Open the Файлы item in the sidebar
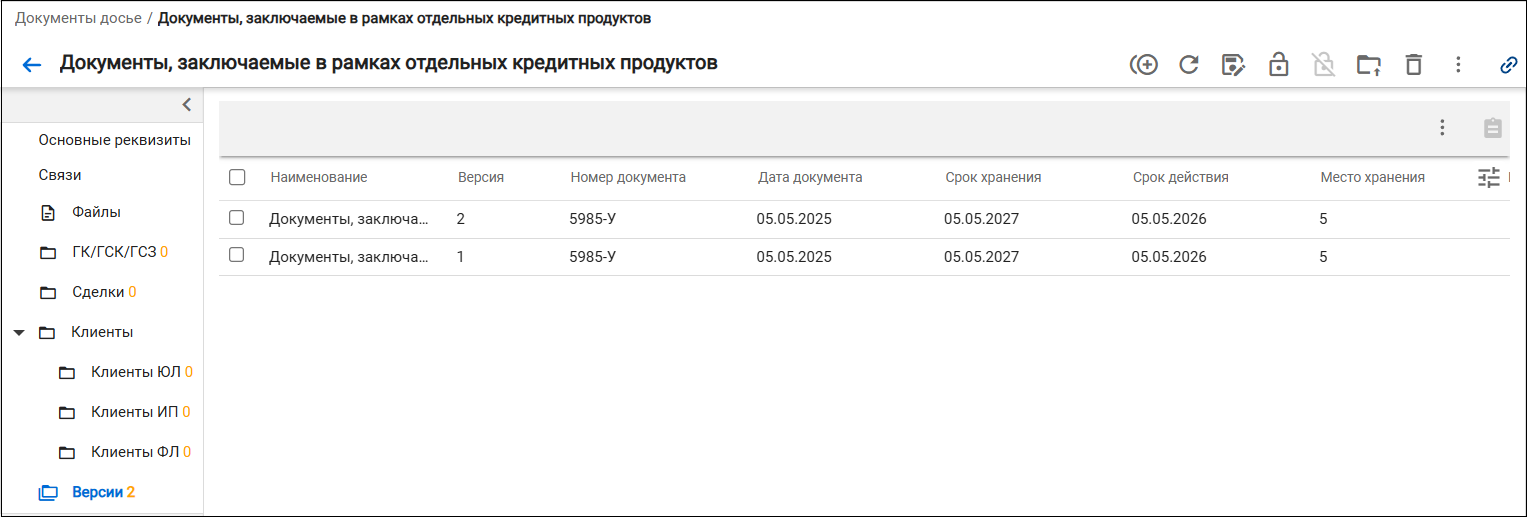Viewport: 1527px width, 517px height. click(x=96, y=212)
